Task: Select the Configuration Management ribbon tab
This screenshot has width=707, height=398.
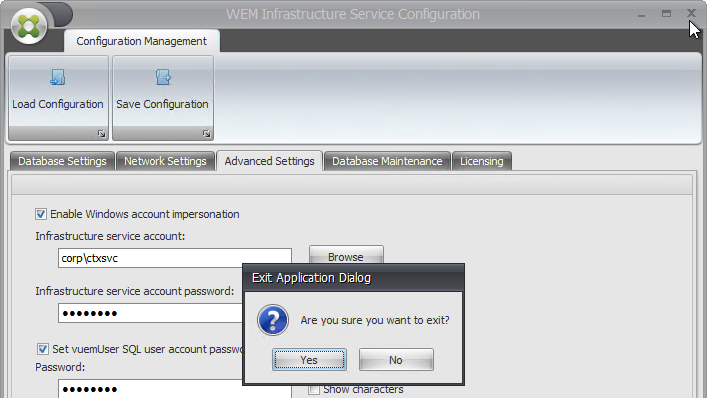Action: [x=142, y=41]
